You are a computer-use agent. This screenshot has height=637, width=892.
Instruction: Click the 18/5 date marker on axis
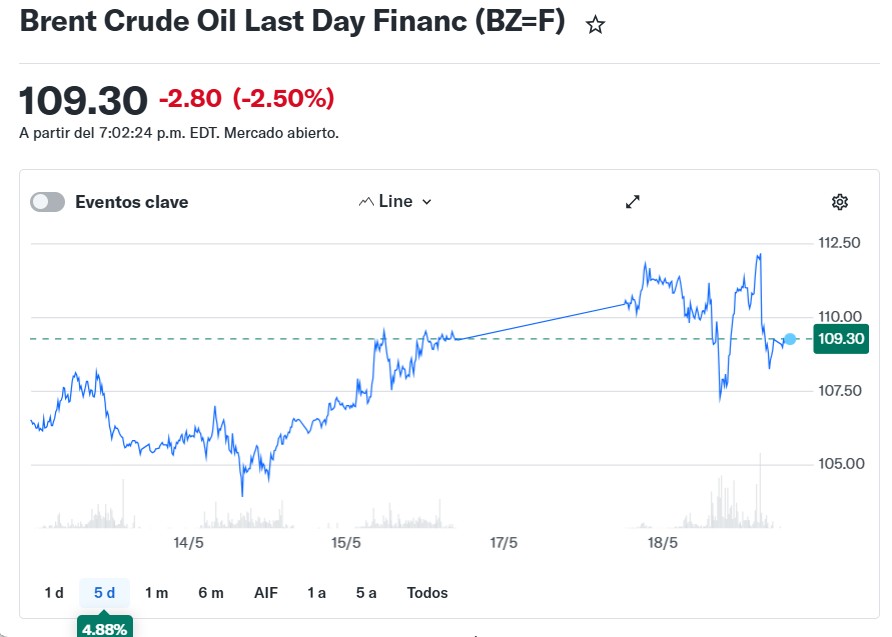point(663,543)
